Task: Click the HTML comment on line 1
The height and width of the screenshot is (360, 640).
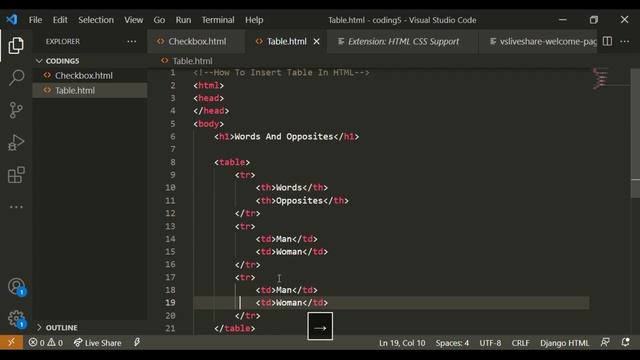Action: click(281, 72)
